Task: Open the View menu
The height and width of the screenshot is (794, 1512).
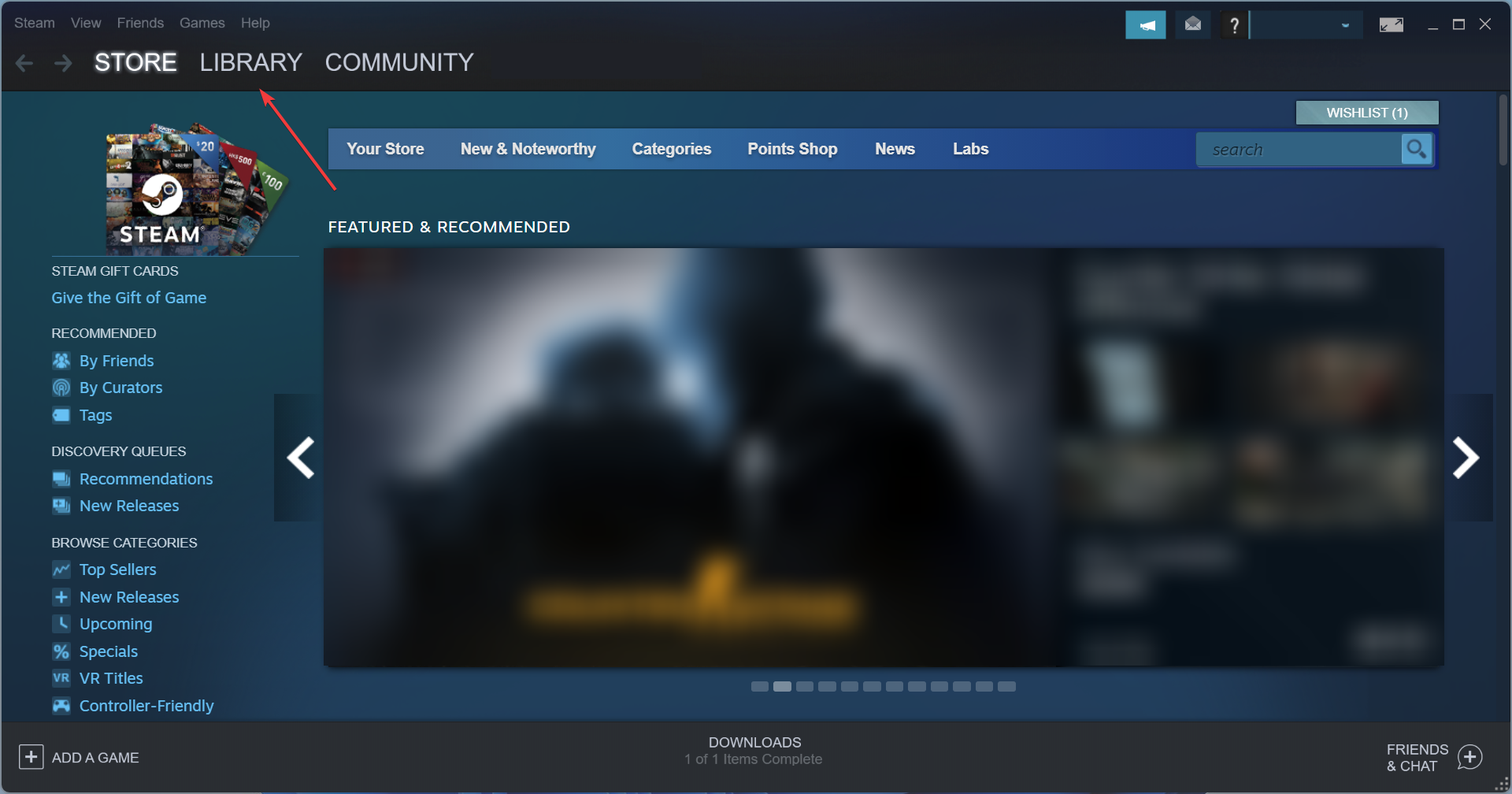Action: (x=86, y=23)
